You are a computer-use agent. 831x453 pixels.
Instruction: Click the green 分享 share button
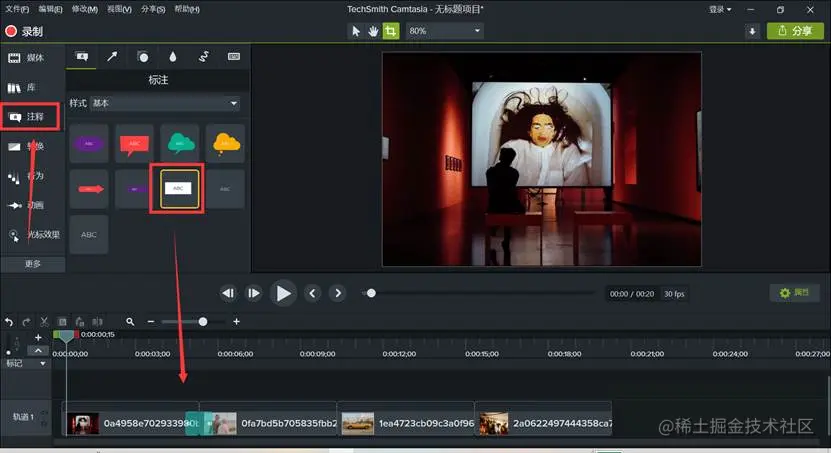(795, 31)
